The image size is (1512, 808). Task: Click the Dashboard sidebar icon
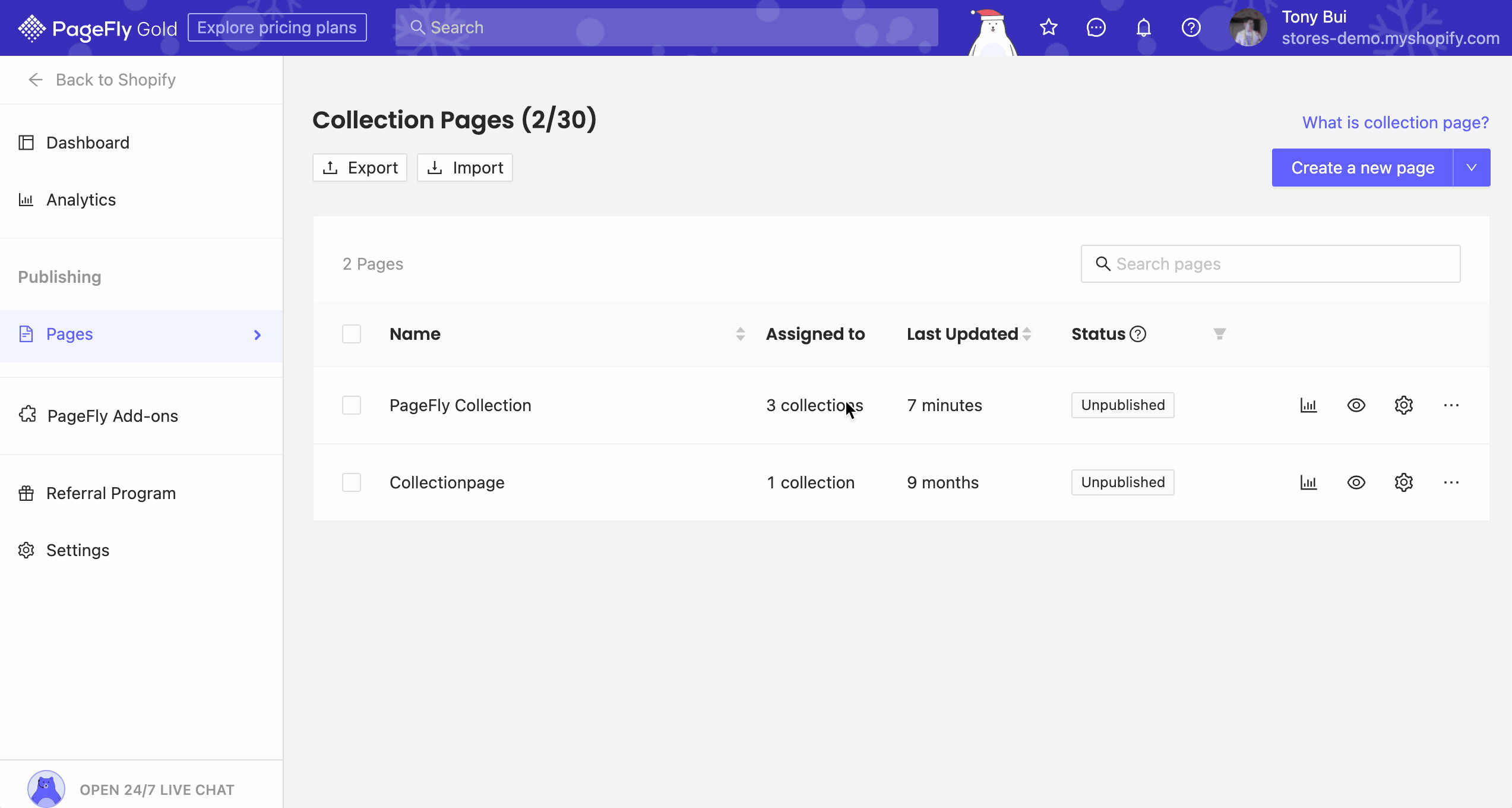coord(26,143)
